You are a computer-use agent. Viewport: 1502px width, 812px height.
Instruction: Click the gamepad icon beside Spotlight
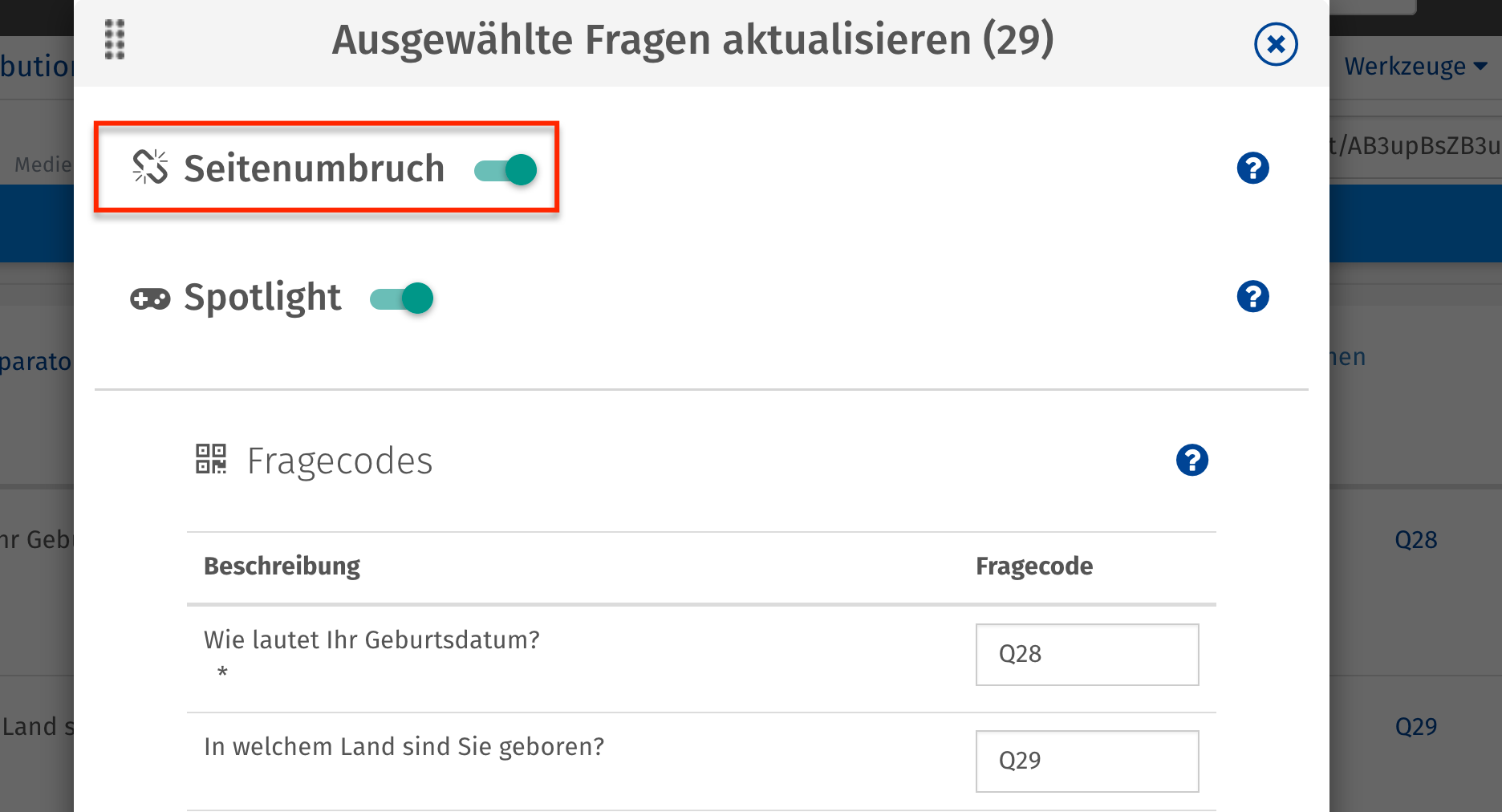pyautogui.click(x=150, y=298)
